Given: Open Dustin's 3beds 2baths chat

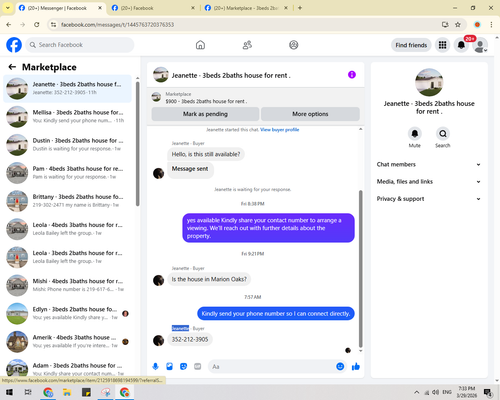Looking at the screenshot, I should pos(67,145).
